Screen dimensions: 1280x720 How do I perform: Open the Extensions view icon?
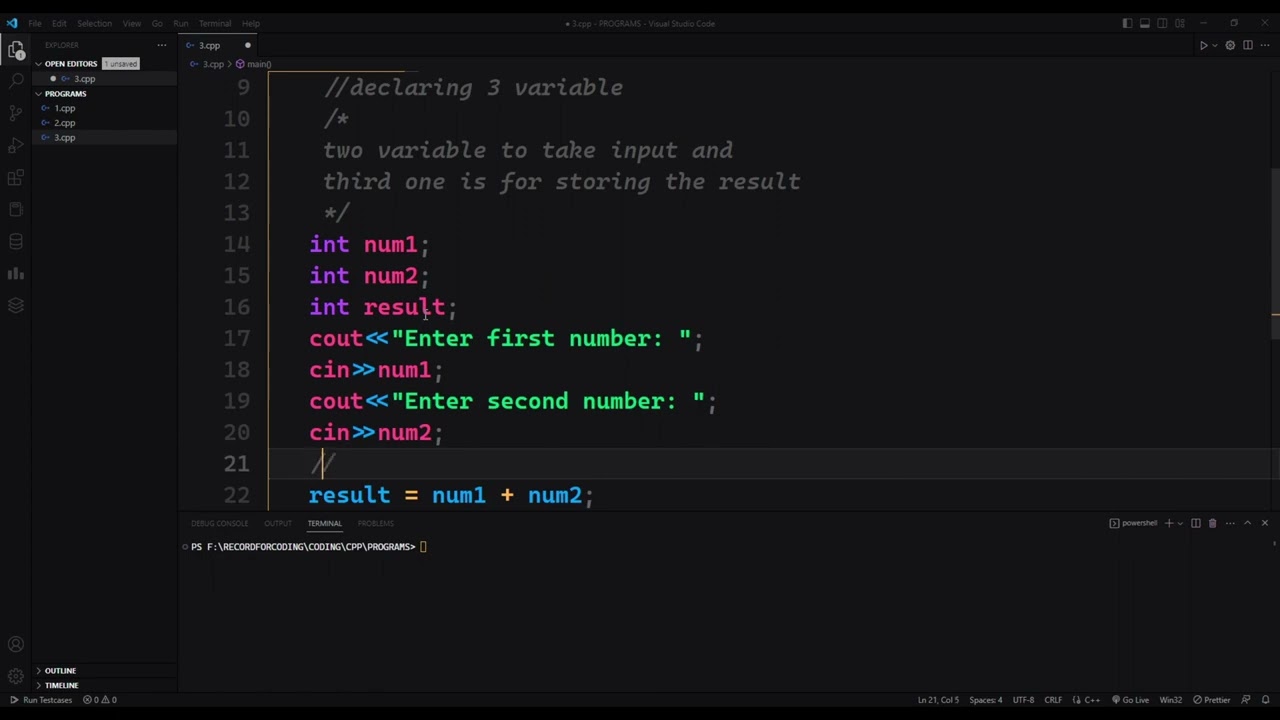coord(16,177)
